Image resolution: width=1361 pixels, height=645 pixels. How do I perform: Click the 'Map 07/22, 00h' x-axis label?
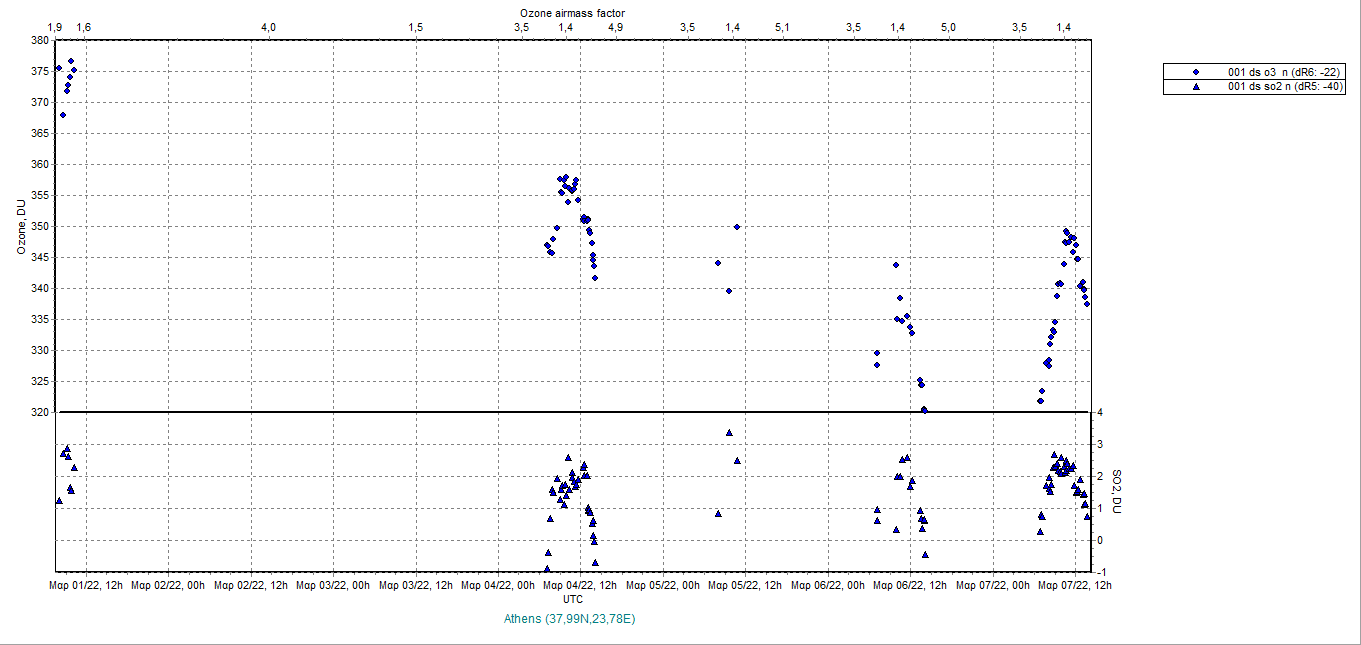coord(992,586)
